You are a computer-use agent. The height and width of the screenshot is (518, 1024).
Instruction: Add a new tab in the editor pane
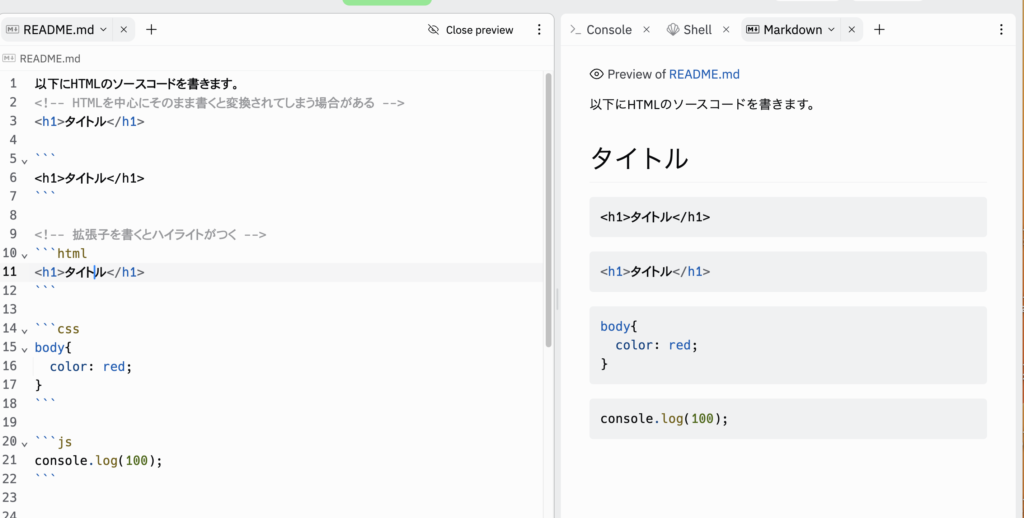click(x=152, y=29)
